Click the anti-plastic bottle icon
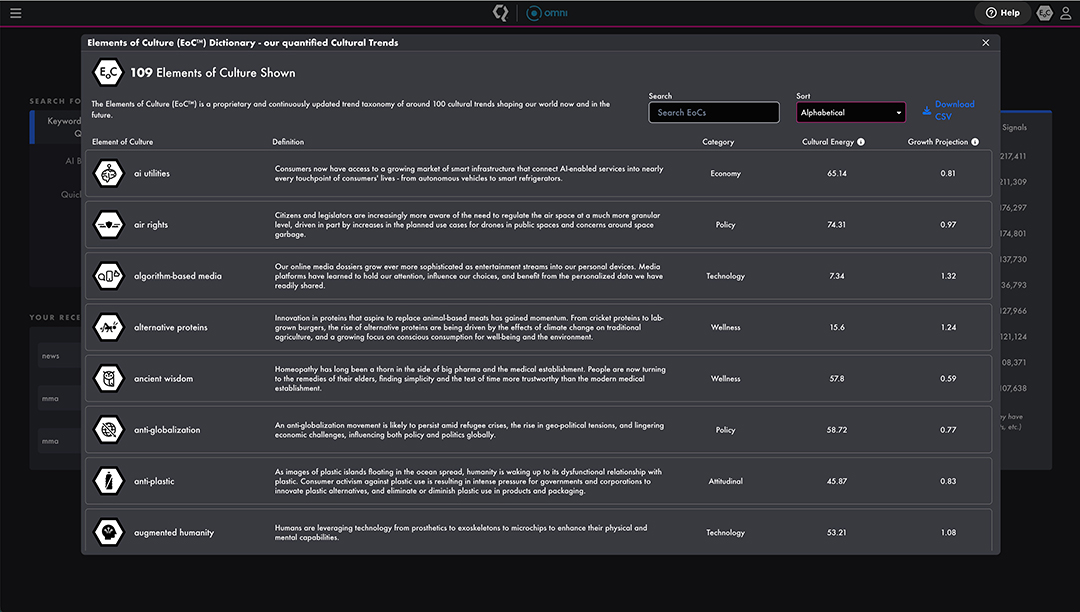The width and height of the screenshot is (1080, 612). click(108, 481)
